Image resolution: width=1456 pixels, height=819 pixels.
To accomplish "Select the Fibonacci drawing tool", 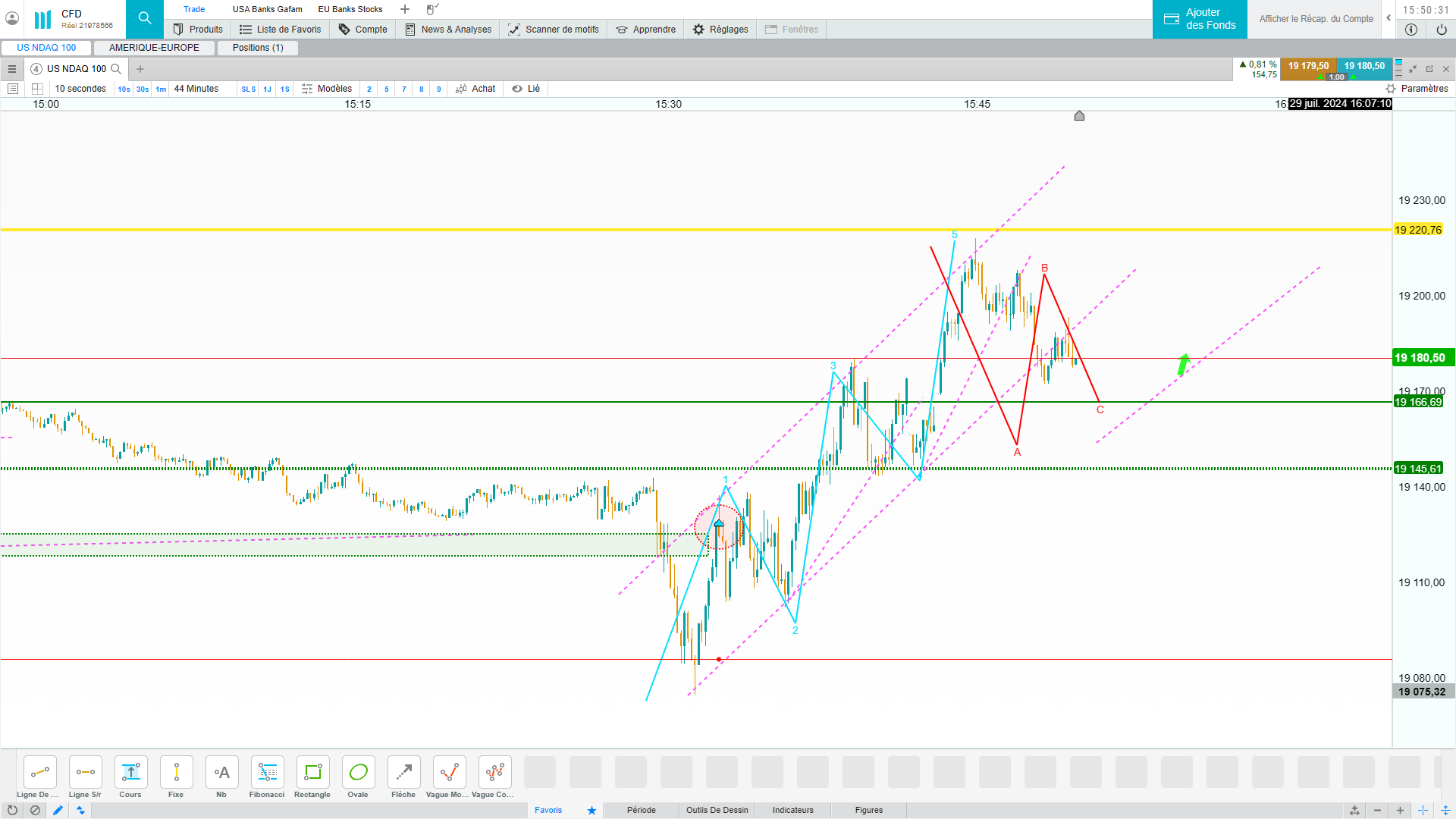I will 267,773.
